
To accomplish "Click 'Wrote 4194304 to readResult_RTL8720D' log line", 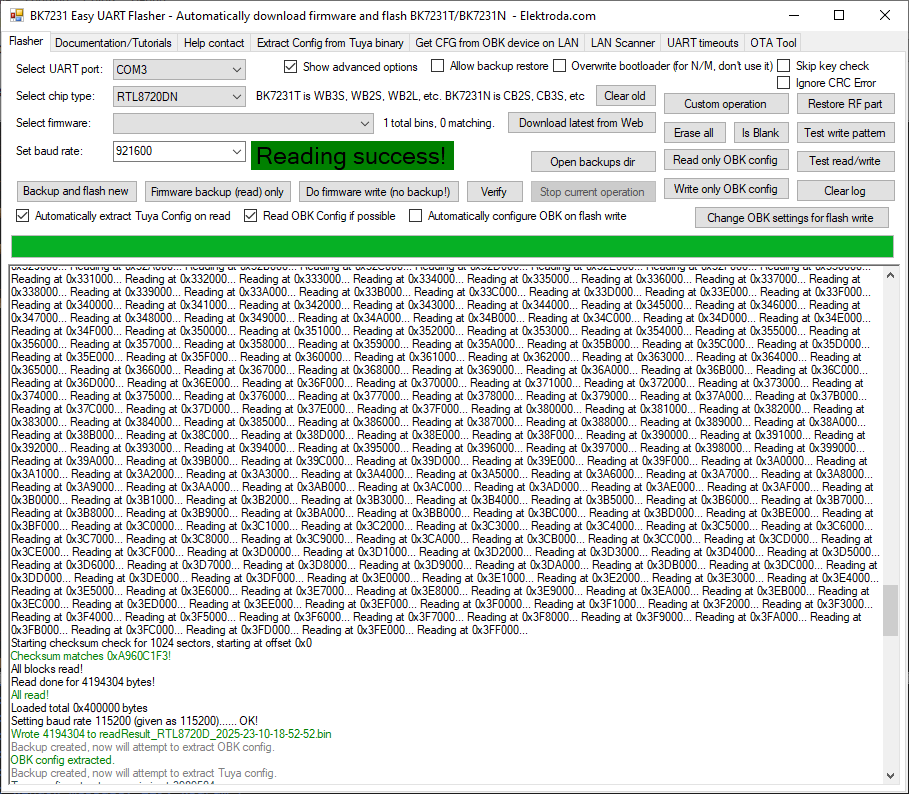I will click(172, 734).
